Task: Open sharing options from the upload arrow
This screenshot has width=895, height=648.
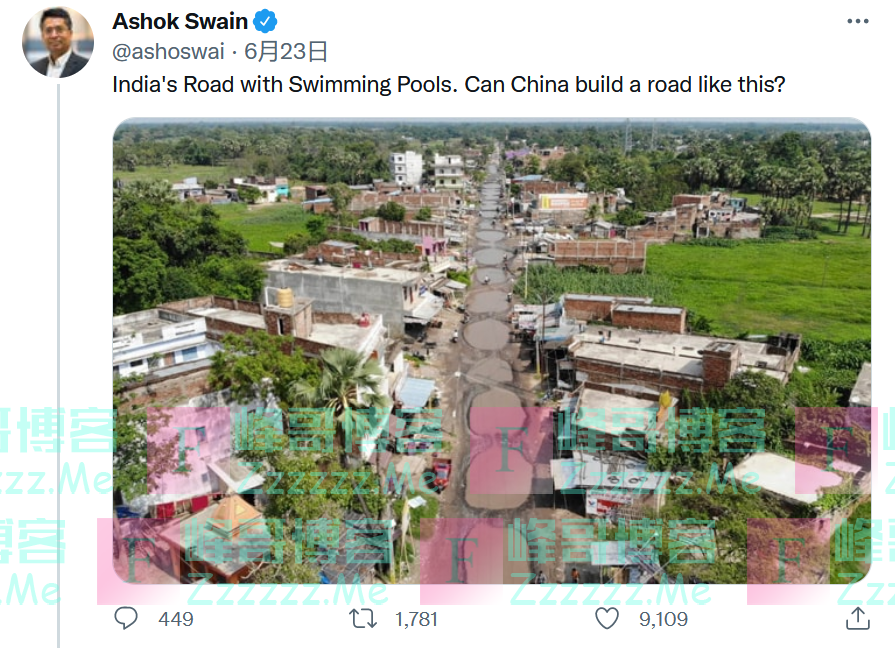Action: coord(858,618)
